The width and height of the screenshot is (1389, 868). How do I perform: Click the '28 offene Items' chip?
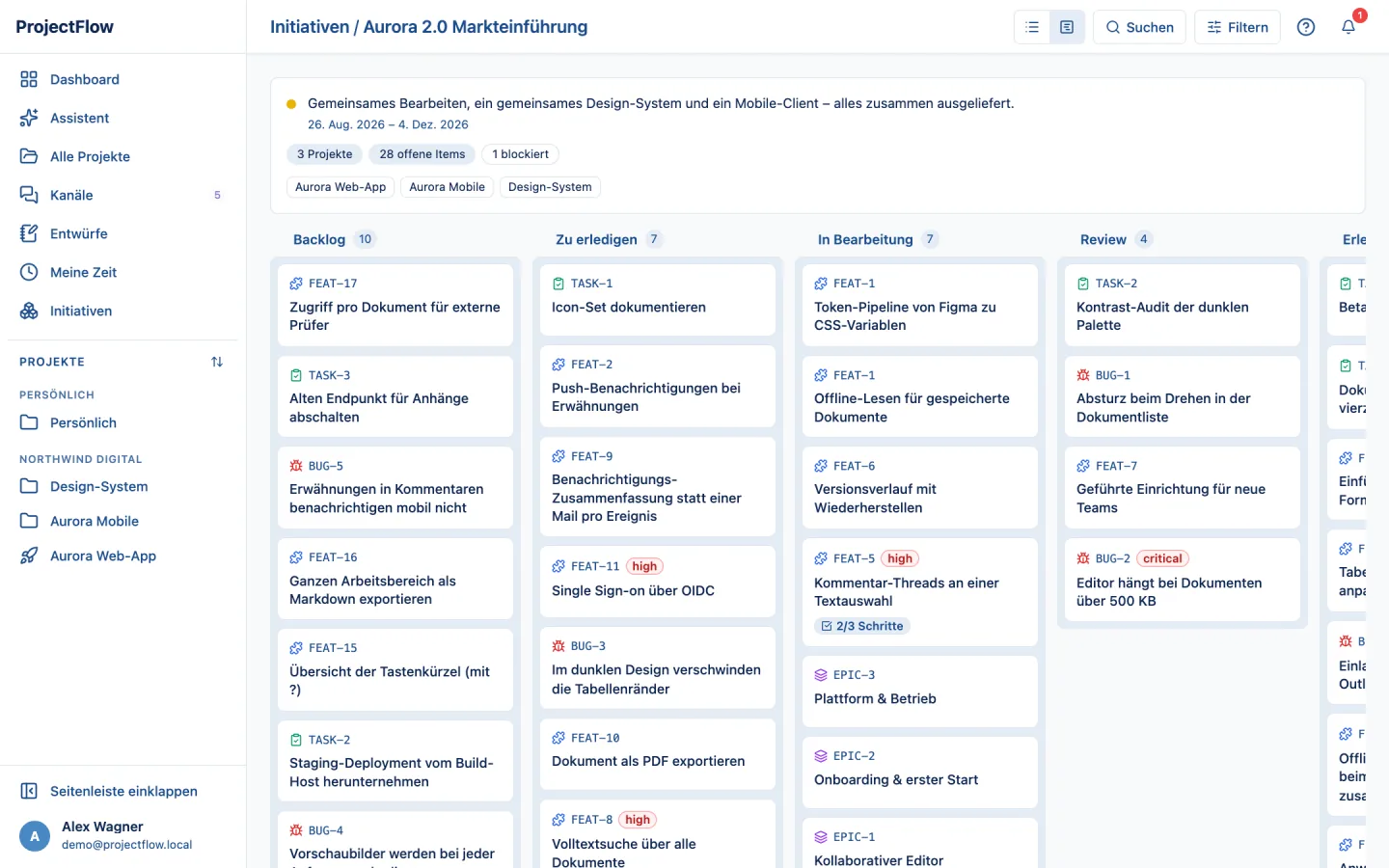[x=422, y=154]
